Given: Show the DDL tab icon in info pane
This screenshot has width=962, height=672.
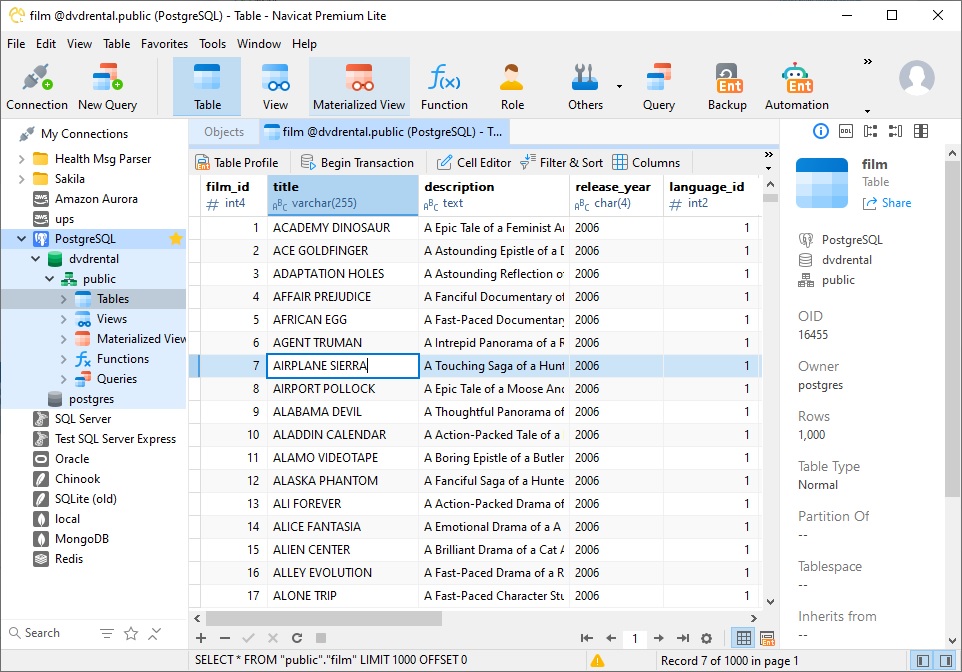Looking at the screenshot, I should [x=845, y=131].
